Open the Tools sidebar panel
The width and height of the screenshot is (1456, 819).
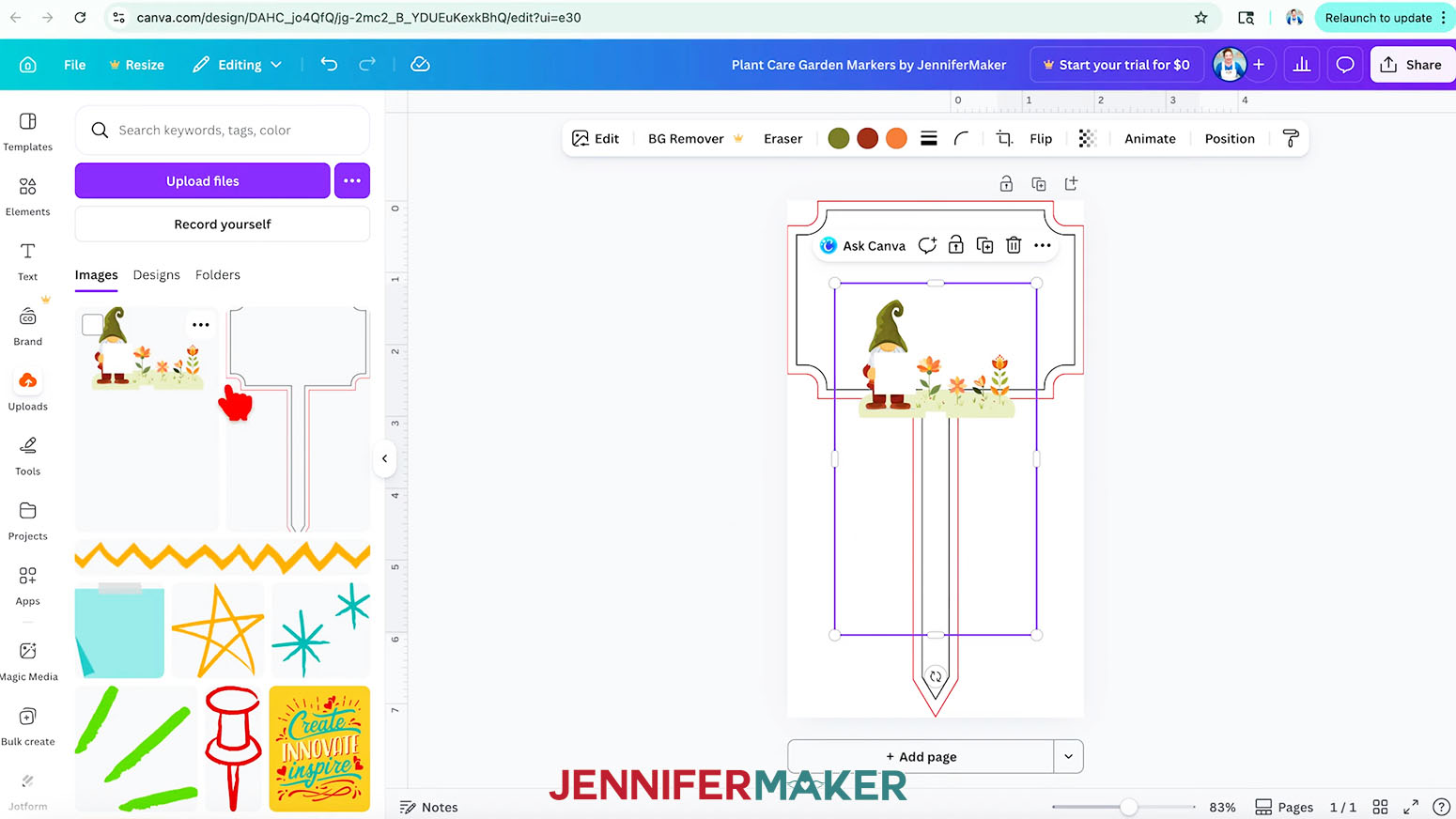click(28, 456)
